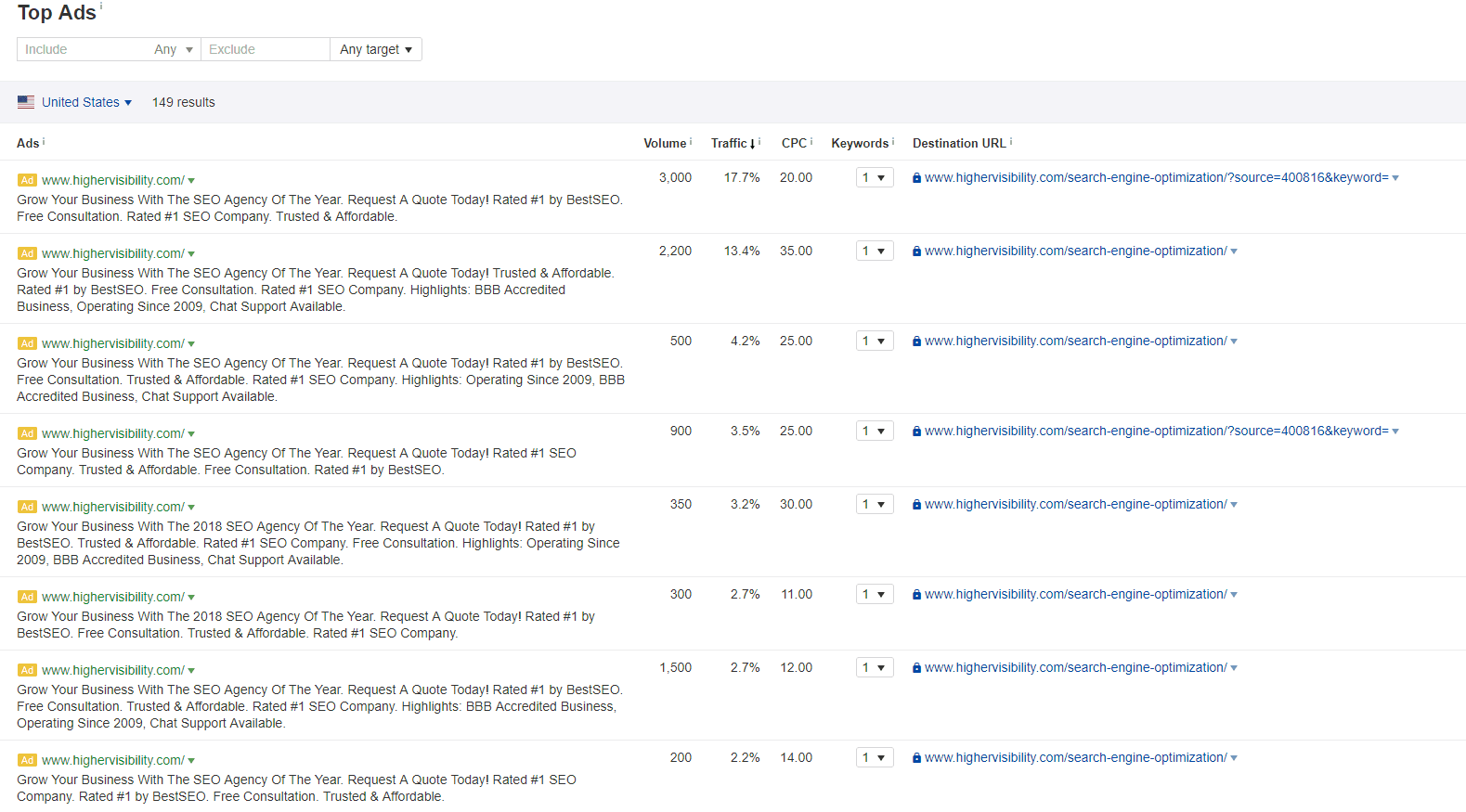
Task: Click green arrow beside ad URL, 3.5% row
Action: [191, 434]
